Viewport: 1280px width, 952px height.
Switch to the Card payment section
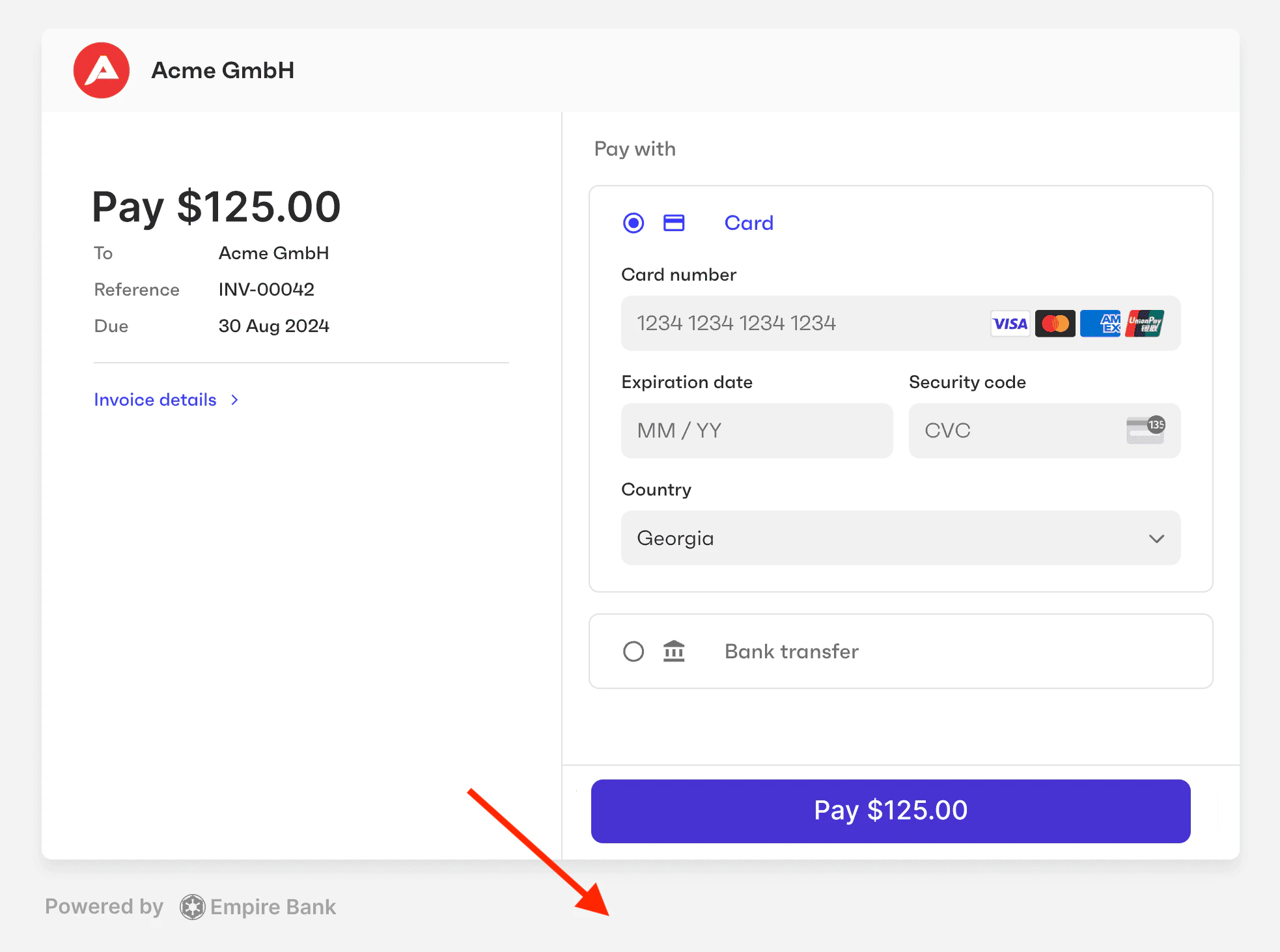[748, 223]
